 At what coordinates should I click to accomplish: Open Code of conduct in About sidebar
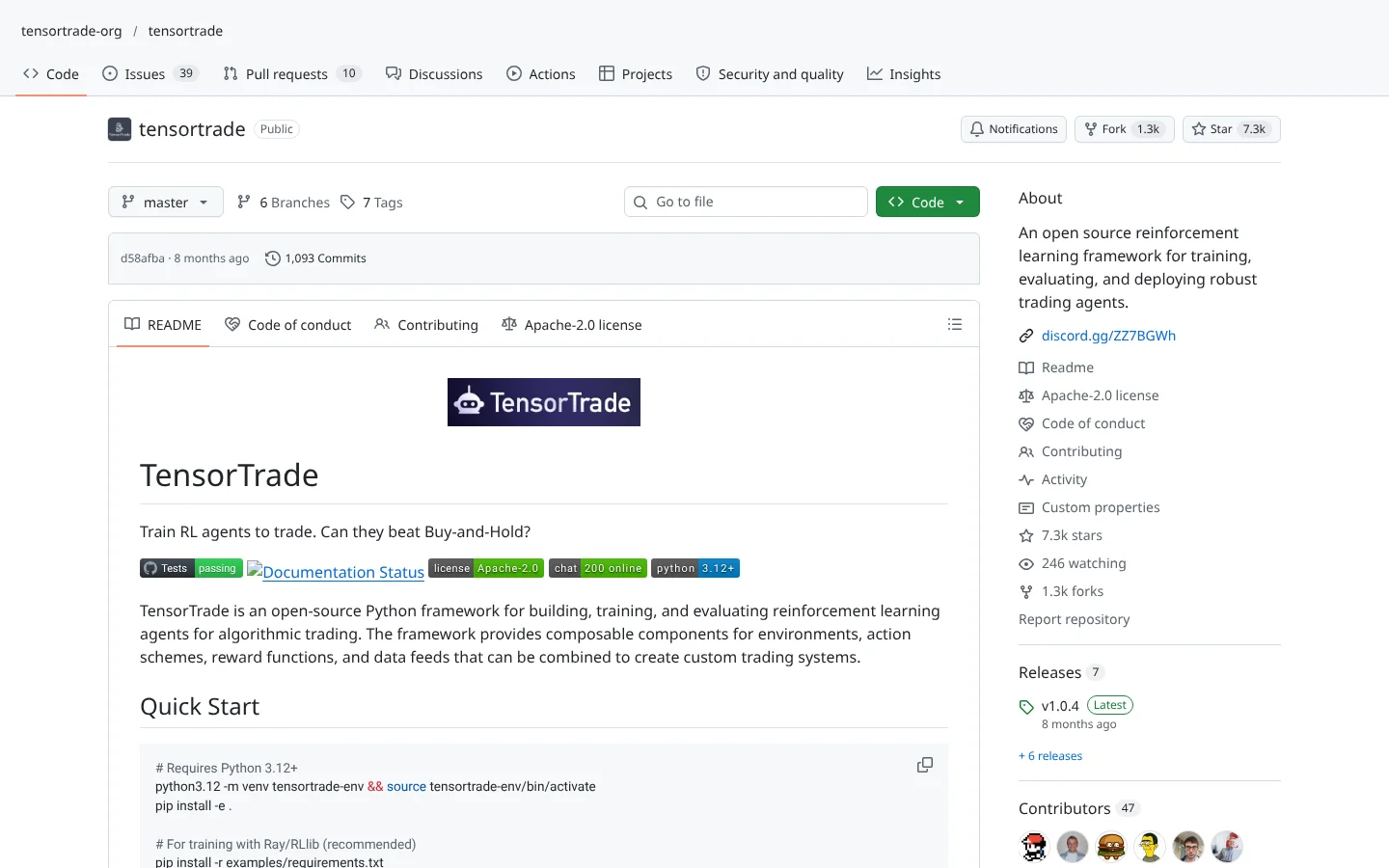click(1082, 423)
